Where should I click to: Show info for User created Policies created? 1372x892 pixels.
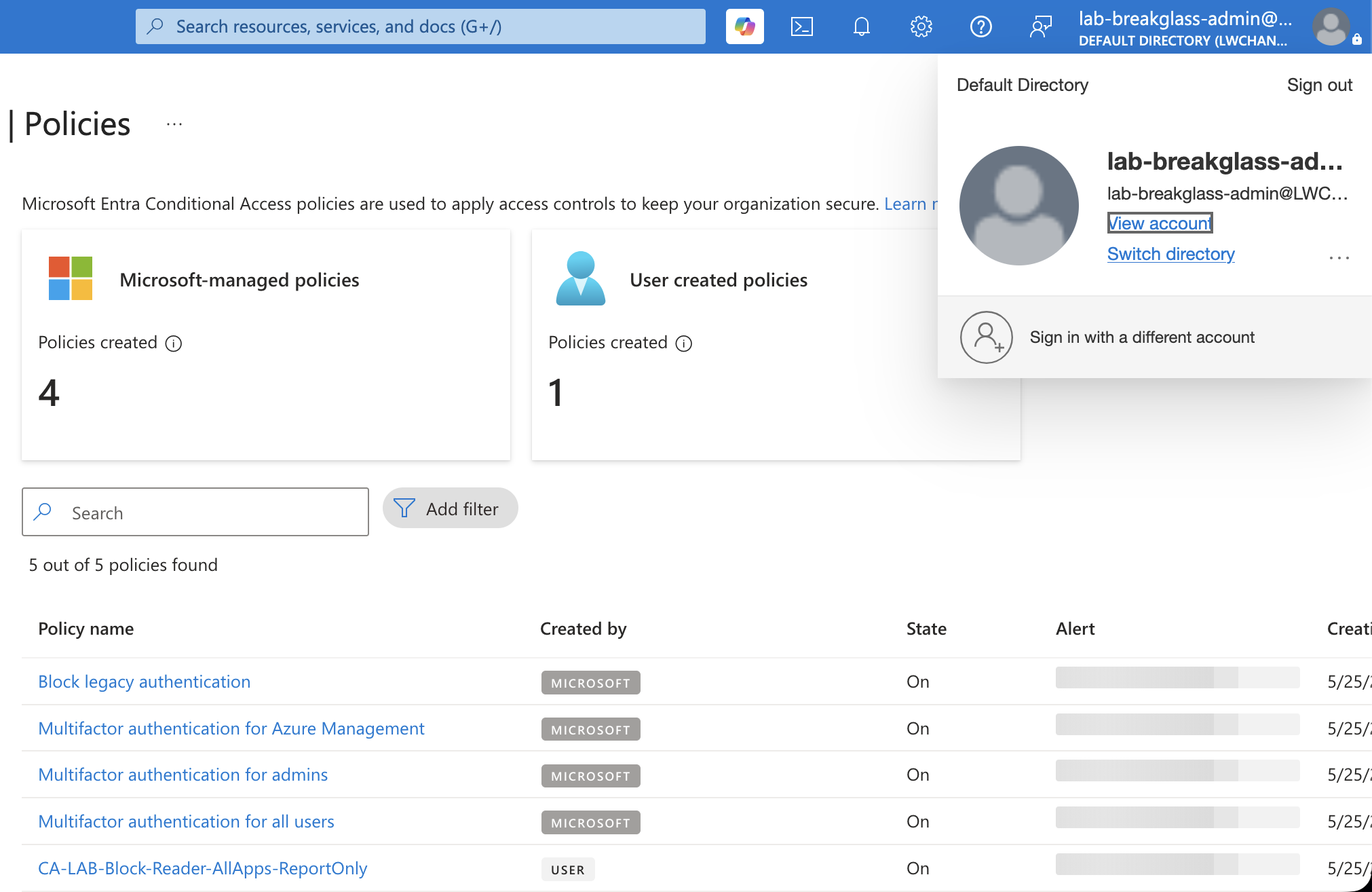click(x=684, y=343)
